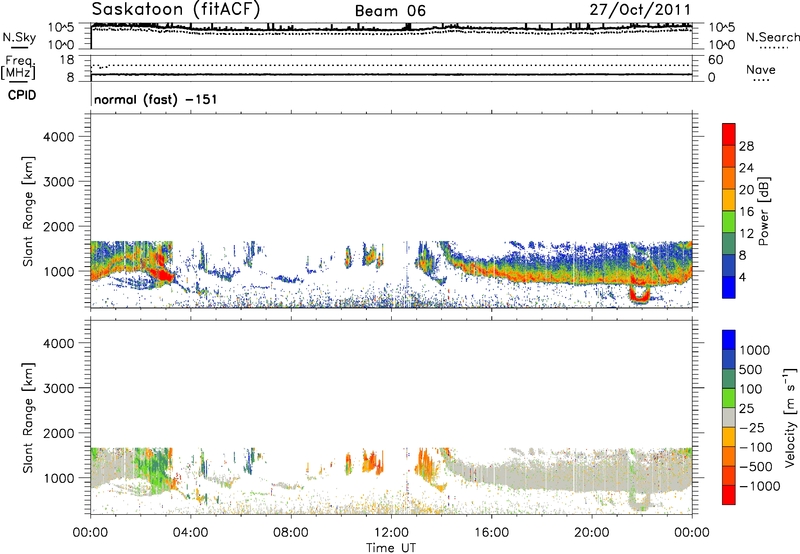Click the U-shaped red echo near 22:00 in power panel
Viewport: 800px width, 554px height.
[640, 295]
